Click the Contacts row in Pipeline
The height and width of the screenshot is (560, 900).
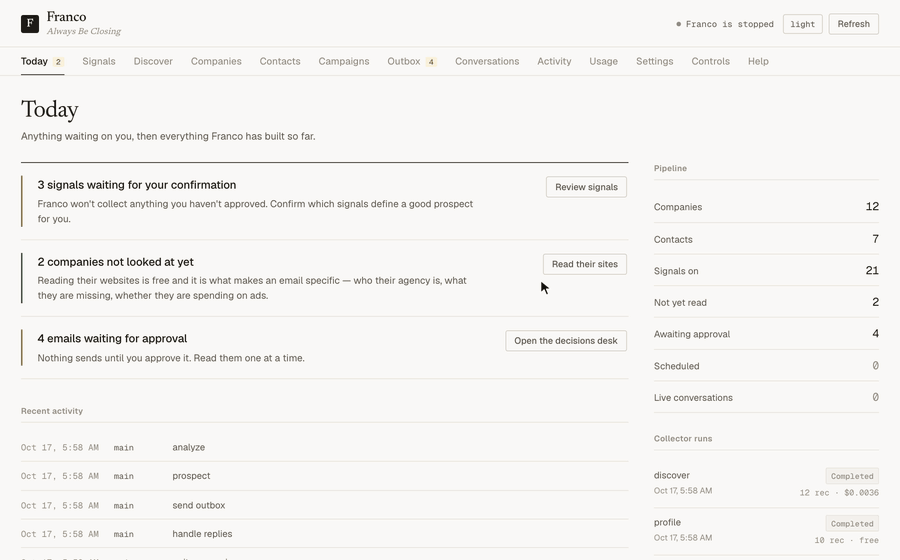pyautogui.click(x=766, y=239)
